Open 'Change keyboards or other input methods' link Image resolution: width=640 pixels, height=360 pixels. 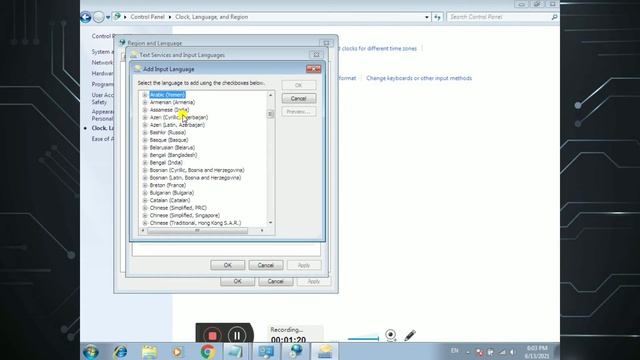419,78
